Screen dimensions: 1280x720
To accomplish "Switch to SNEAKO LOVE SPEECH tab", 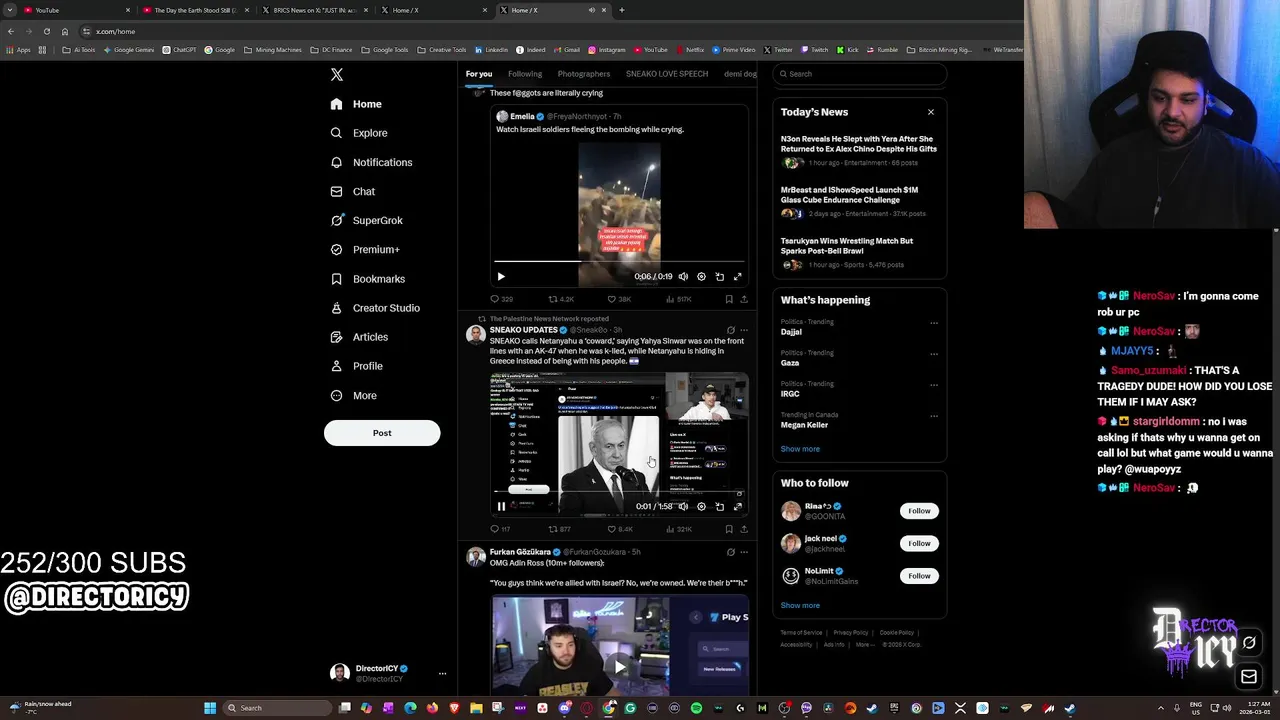I will click(667, 74).
